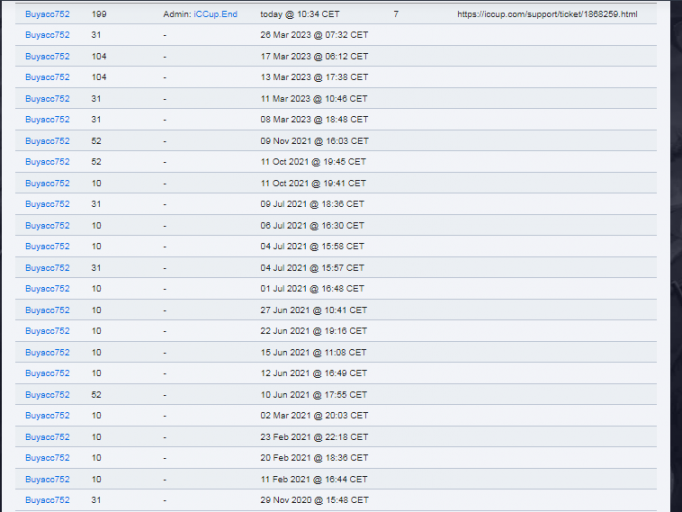Select value 31 in 09 Jul 2021 row
The height and width of the screenshot is (512, 682).
click(x=96, y=204)
